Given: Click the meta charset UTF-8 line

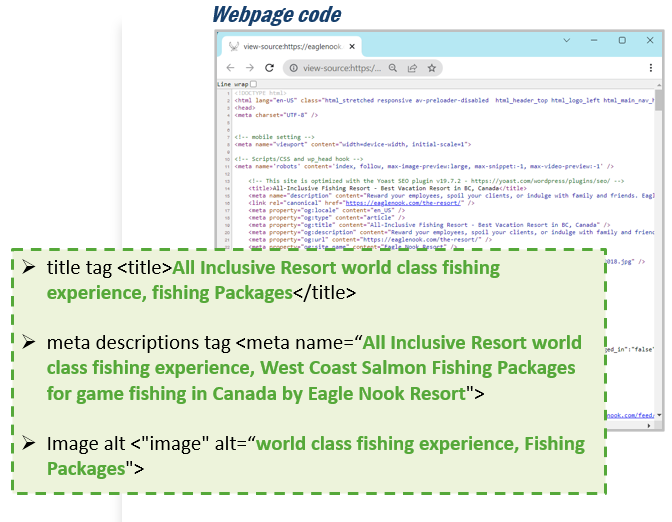Looking at the screenshot, I should (x=276, y=115).
